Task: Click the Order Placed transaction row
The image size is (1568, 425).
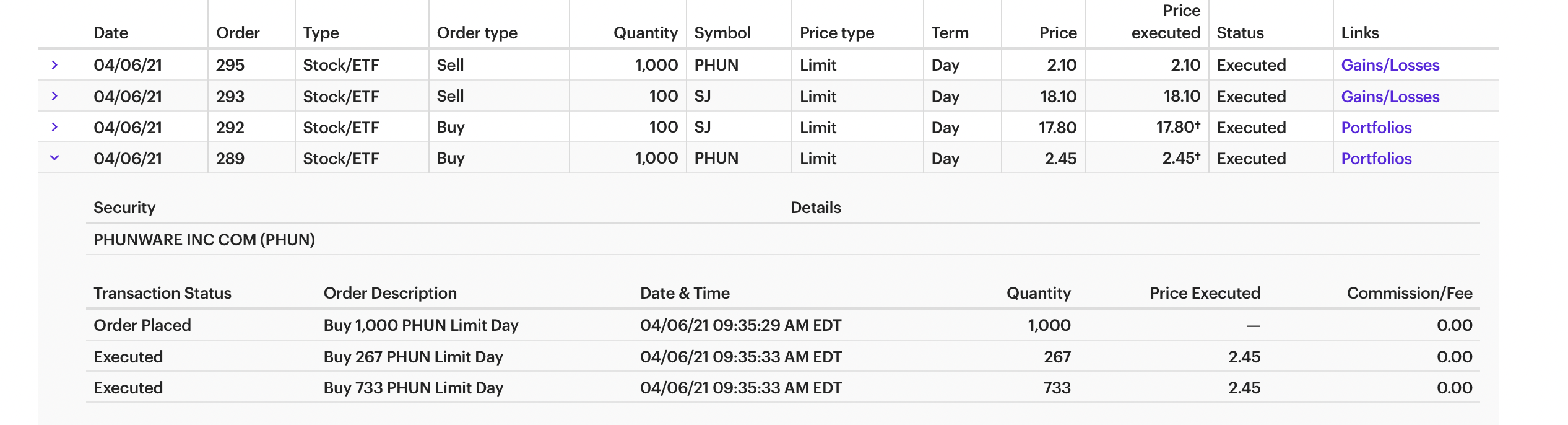Action: click(142, 325)
